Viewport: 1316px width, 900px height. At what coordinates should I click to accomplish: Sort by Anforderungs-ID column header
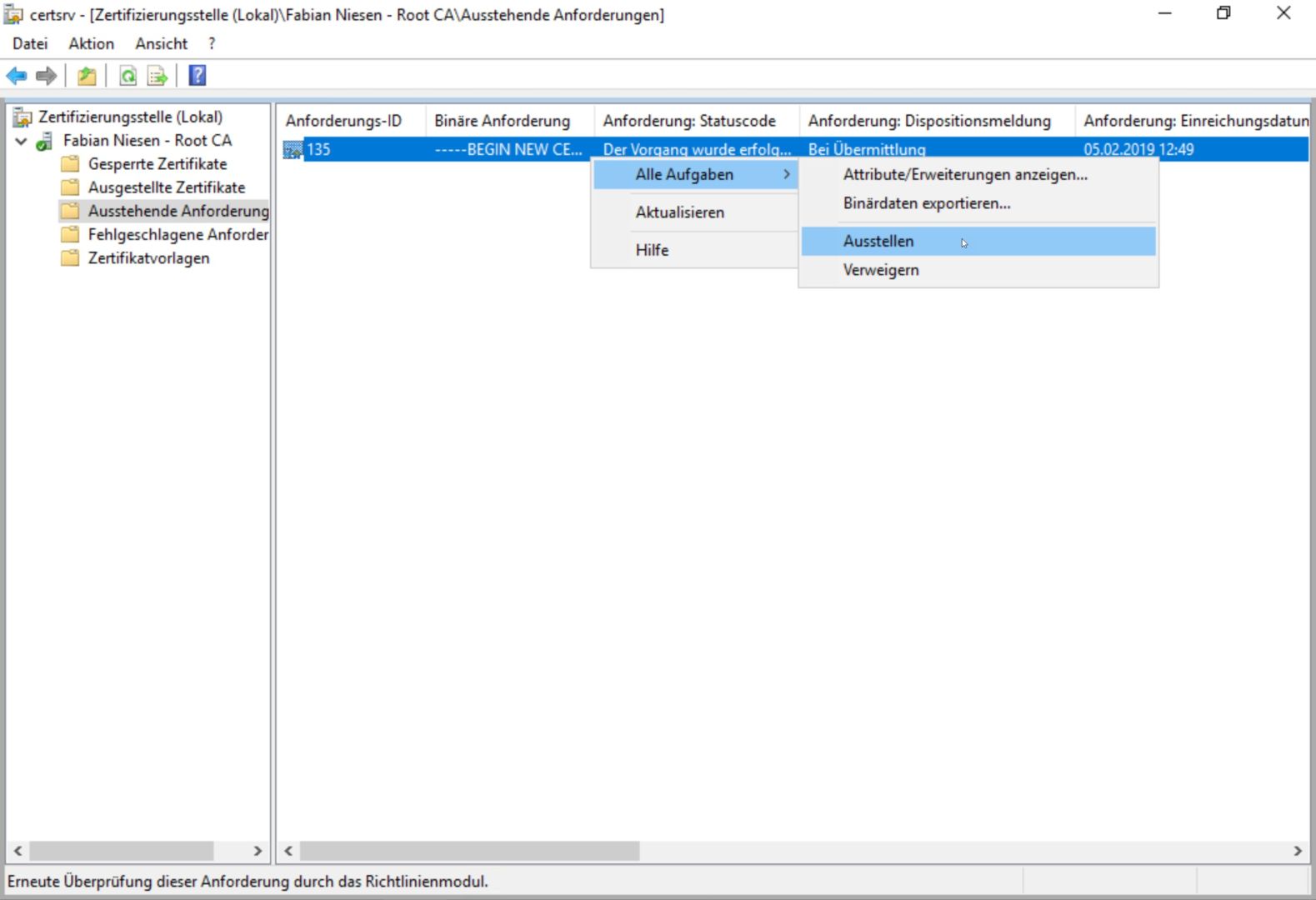point(351,121)
